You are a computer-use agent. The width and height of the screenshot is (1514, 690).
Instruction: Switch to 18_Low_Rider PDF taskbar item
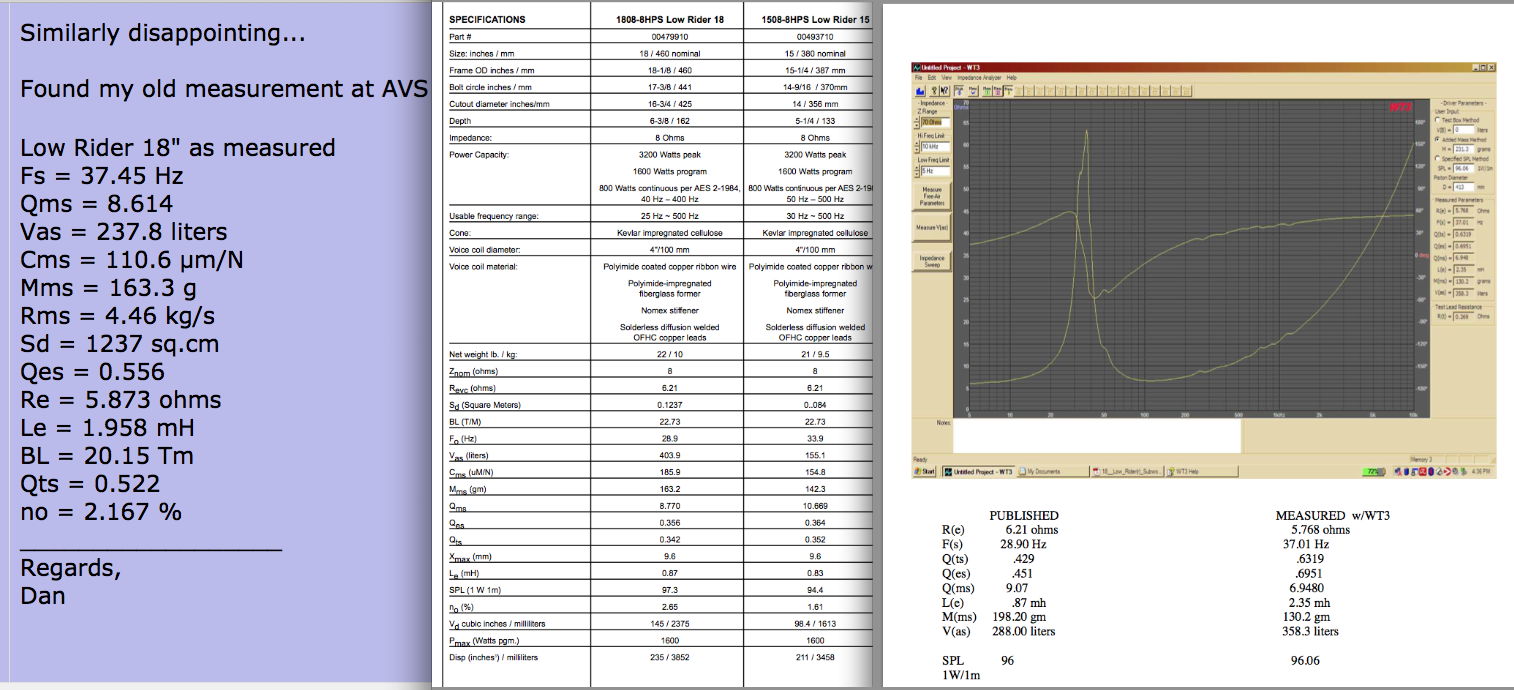(1126, 471)
